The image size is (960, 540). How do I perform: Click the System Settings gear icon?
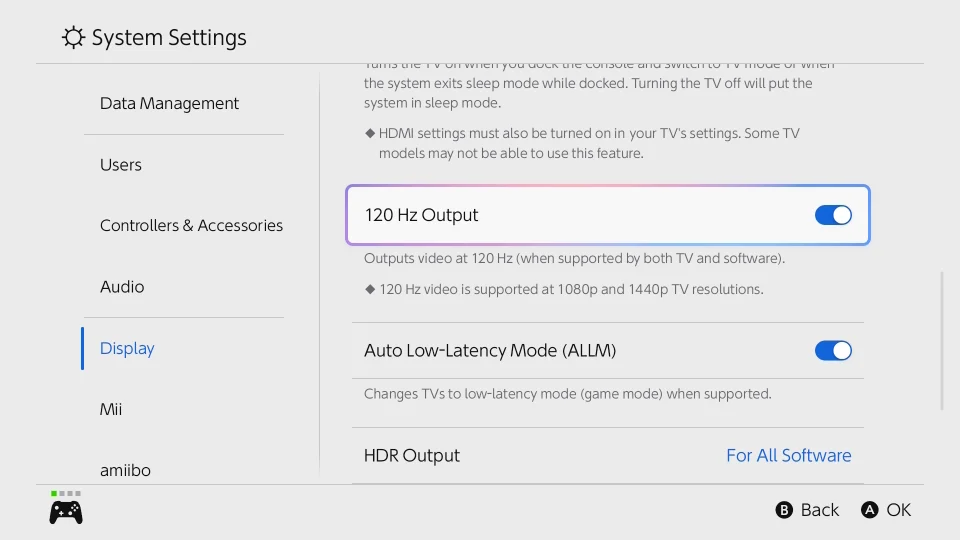click(x=73, y=38)
